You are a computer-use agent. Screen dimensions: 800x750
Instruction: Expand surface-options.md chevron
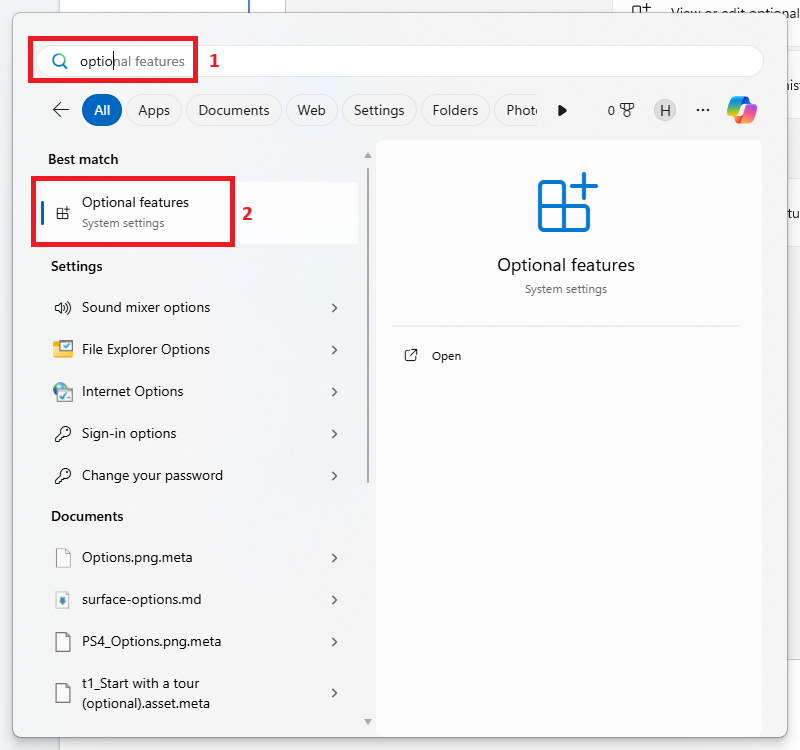(x=334, y=599)
